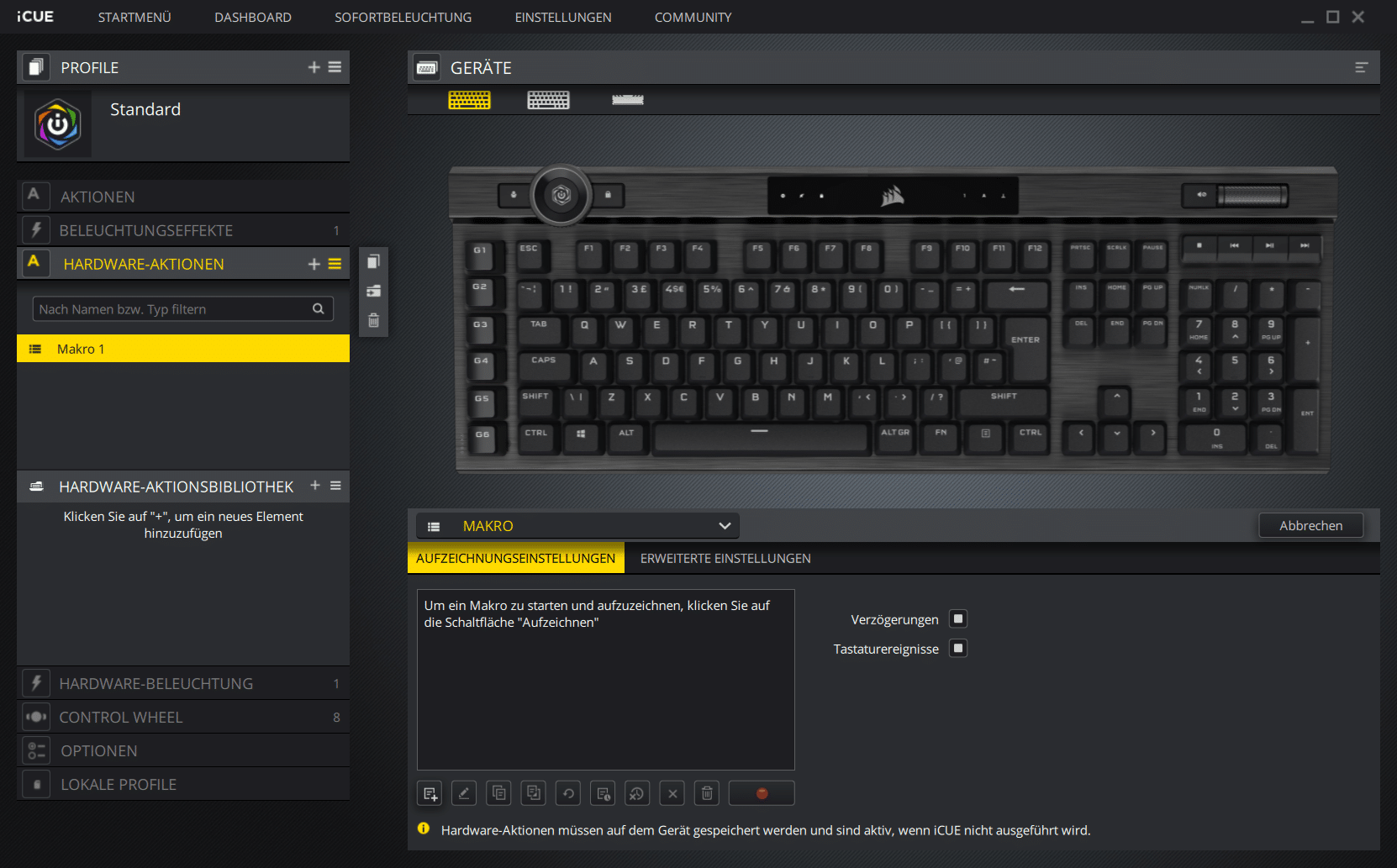Click the red record macro button
The width and height of the screenshot is (1397, 868).
point(762,793)
